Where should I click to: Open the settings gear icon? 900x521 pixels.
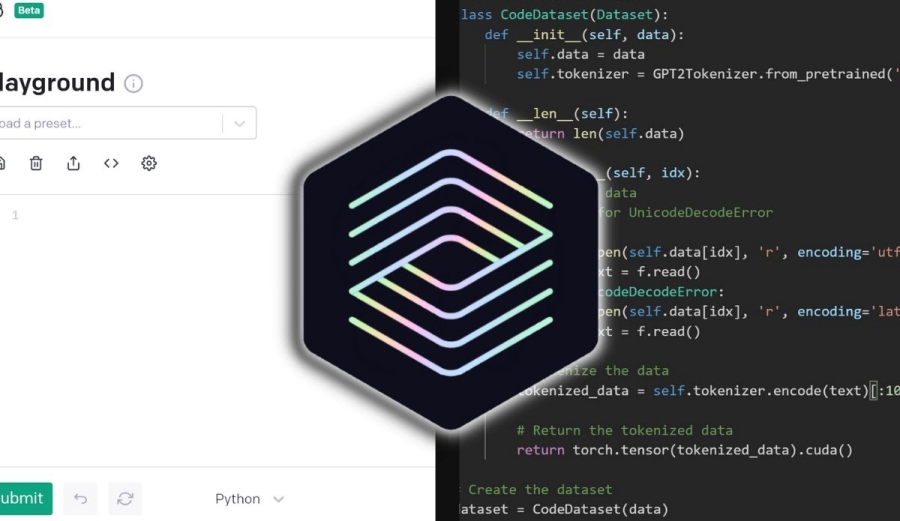149,163
